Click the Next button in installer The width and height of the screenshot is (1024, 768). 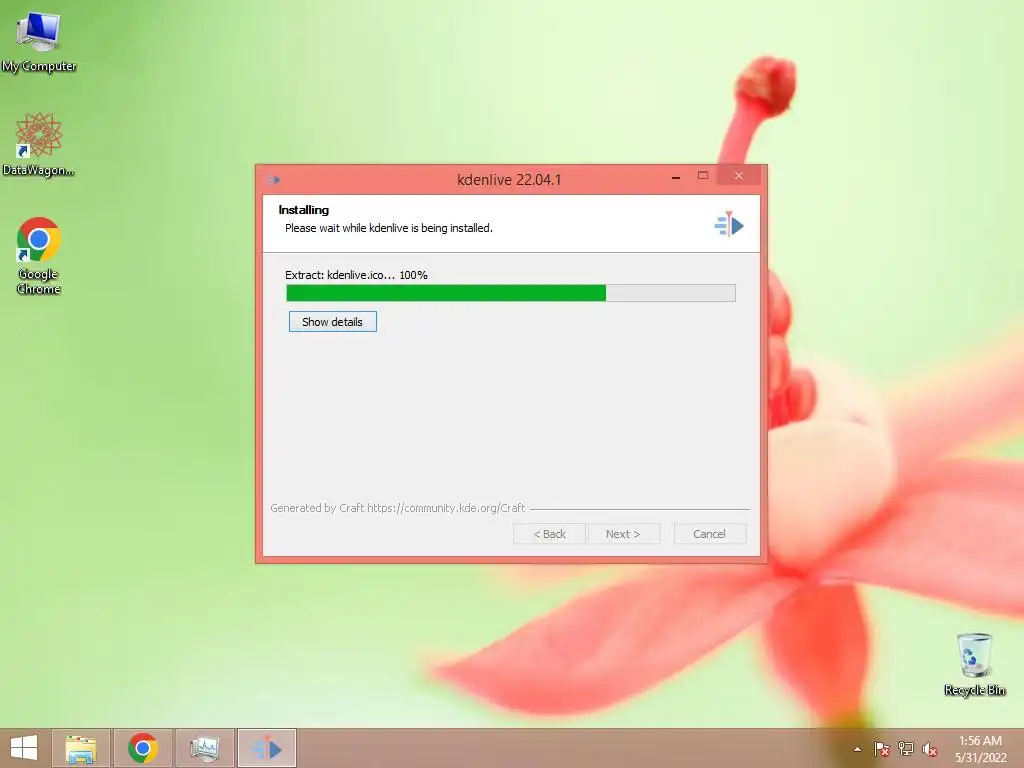[623, 534]
